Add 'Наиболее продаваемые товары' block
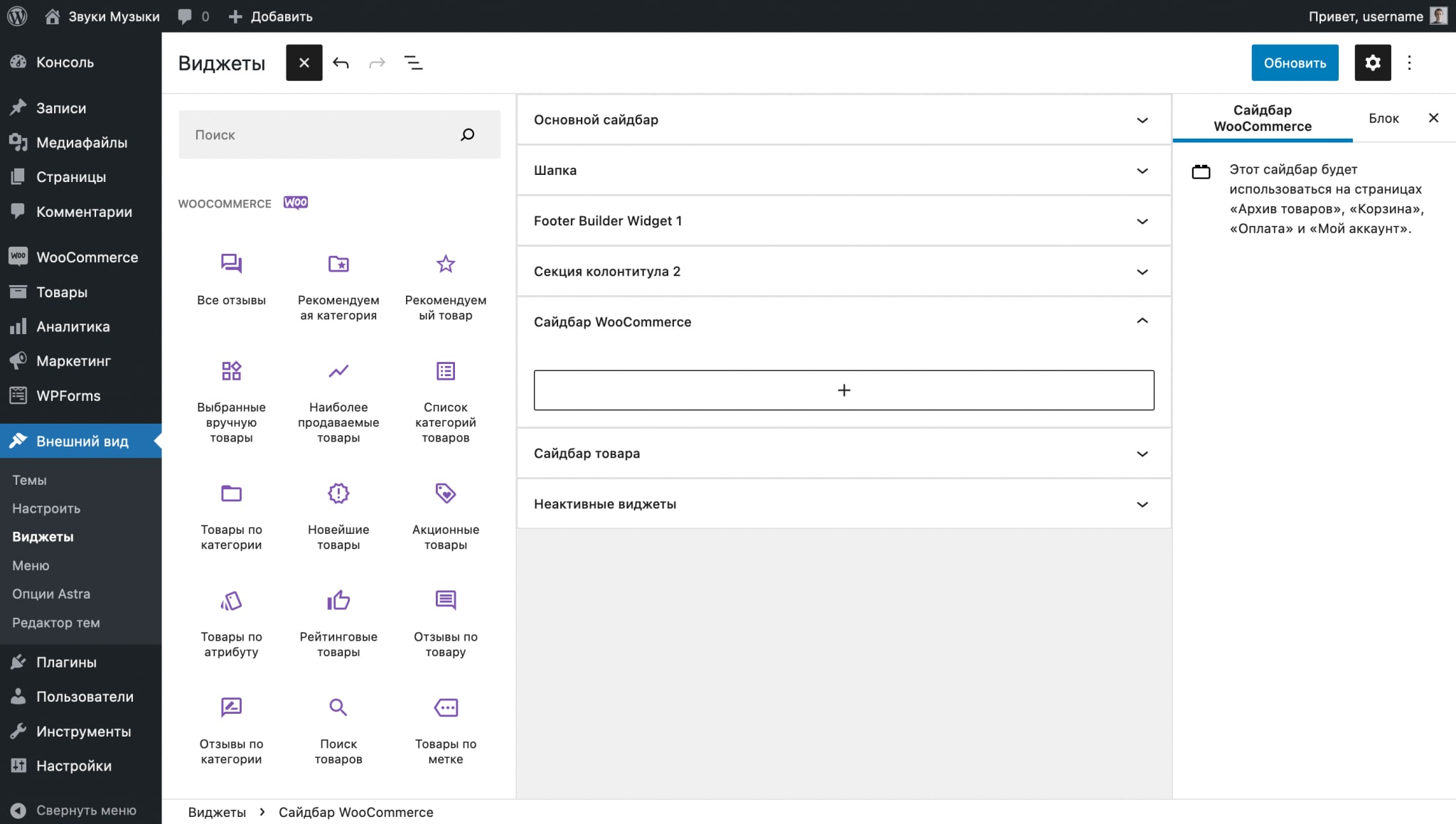Viewport: 1456px width, 824px height. 338,402
